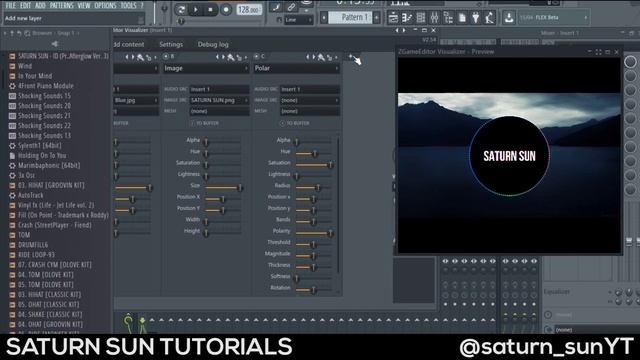Open layer C Insert 1 audio source dropdown
The width and height of the screenshot is (640, 360).
tap(310, 89)
